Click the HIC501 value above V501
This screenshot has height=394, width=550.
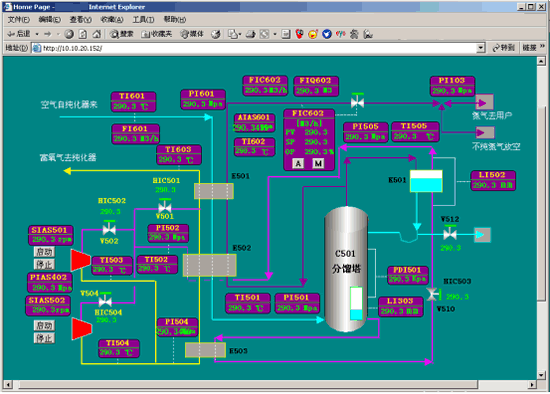[166, 190]
